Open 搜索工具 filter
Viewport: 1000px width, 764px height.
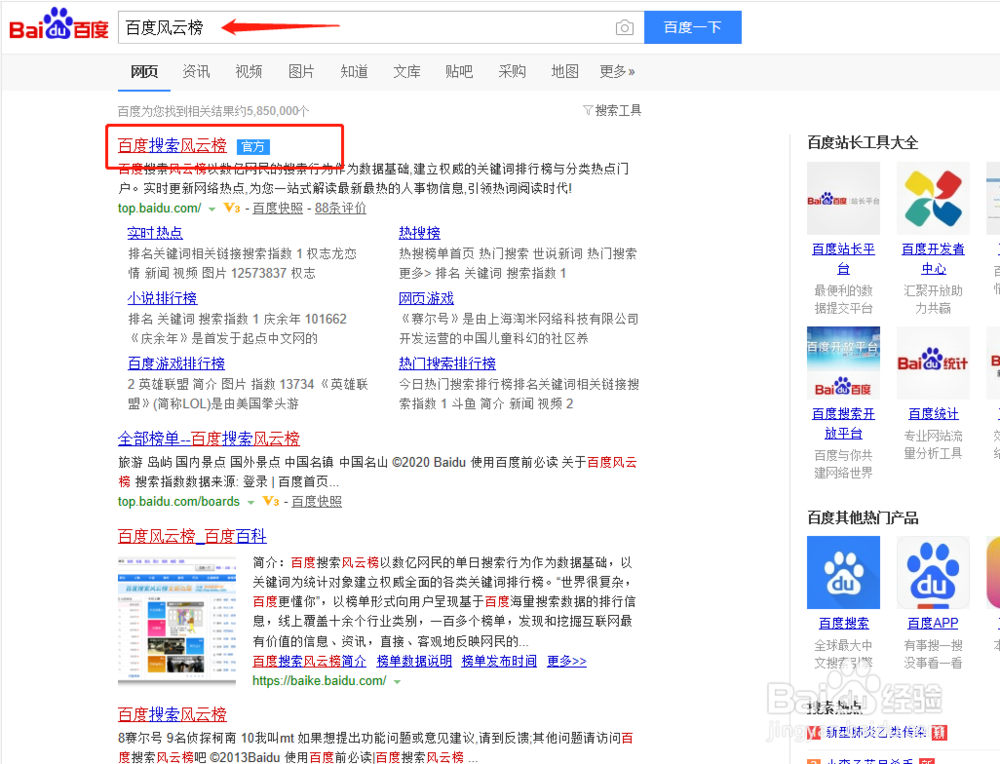(612, 110)
